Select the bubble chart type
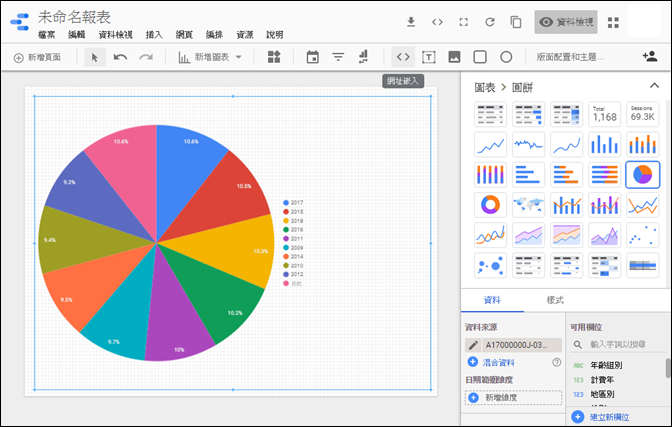 (x=490, y=265)
